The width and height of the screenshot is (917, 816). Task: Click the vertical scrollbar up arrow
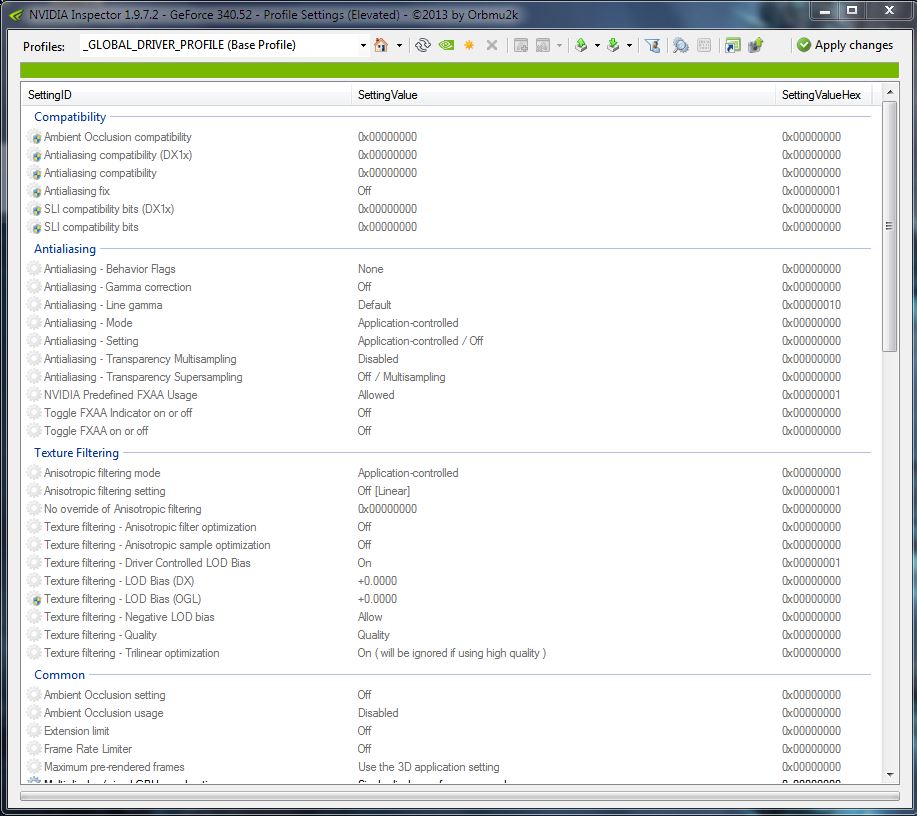click(890, 92)
